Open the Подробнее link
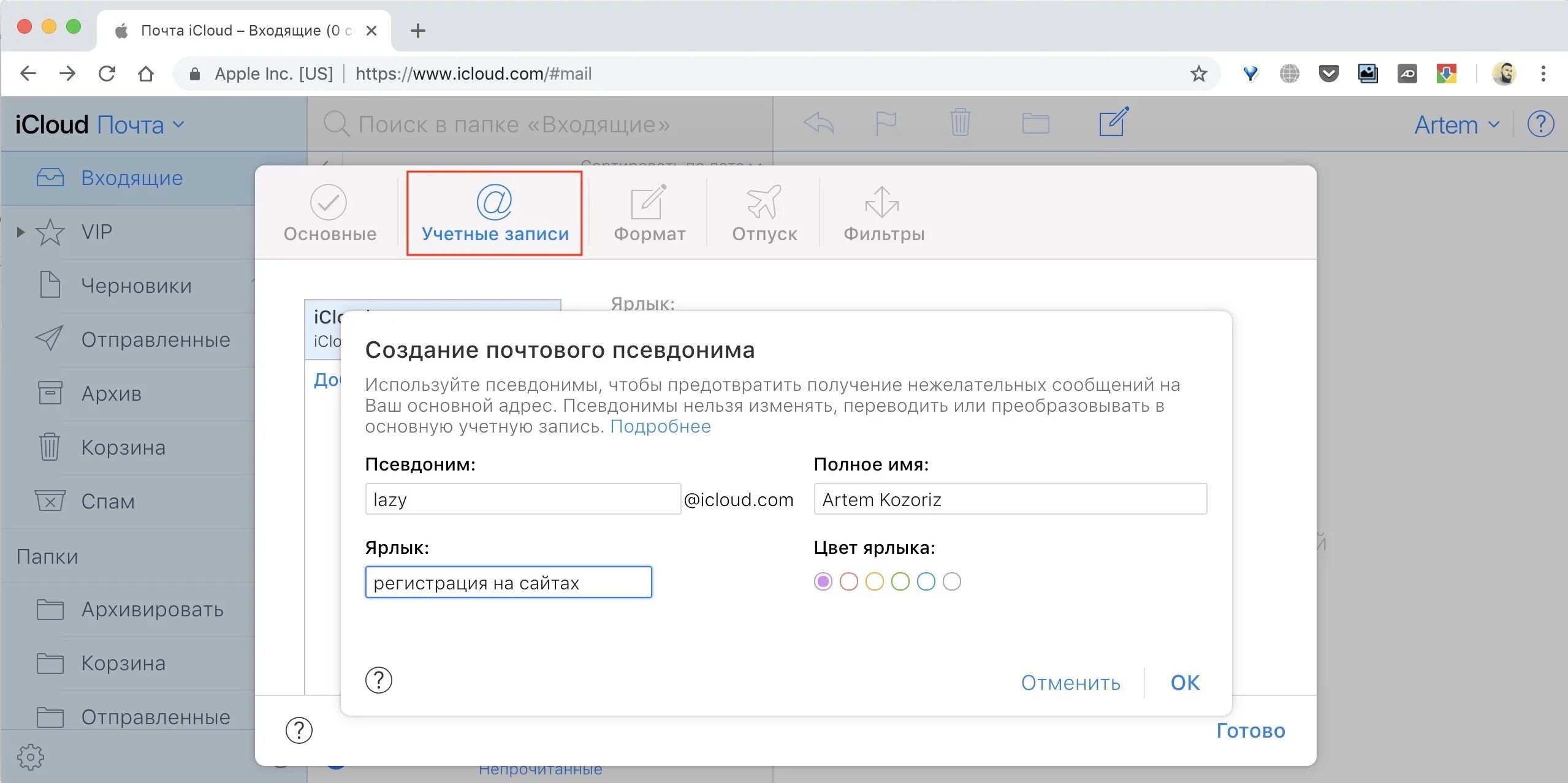This screenshot has width=1568, height=783. (660, 426)
